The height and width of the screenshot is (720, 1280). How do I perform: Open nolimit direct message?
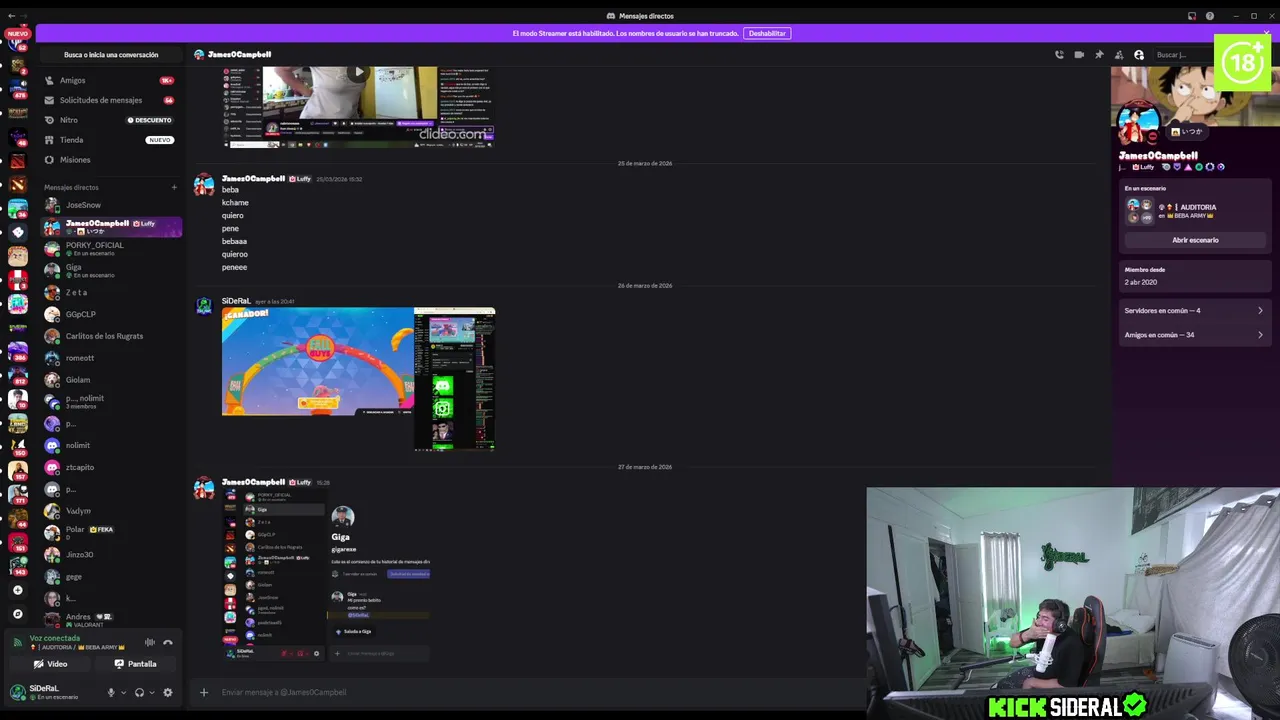tap(110, 445)
